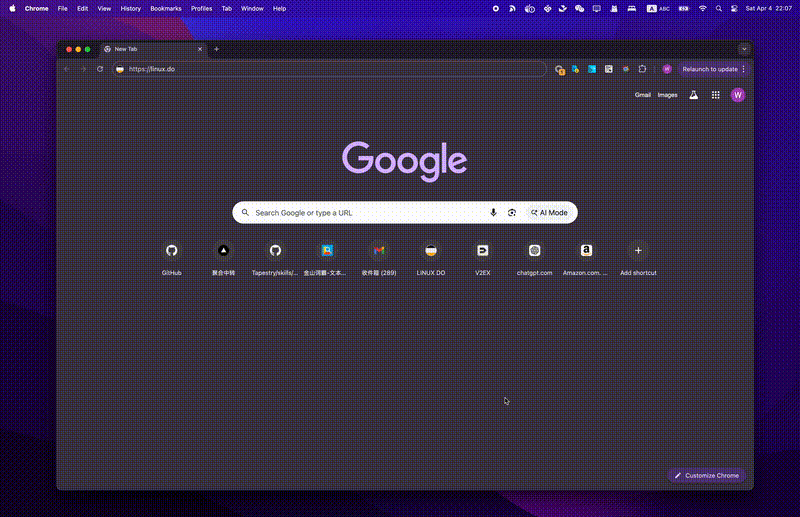Close the New Tab tab
Image resolution: width=800 pixels, height=517 pixels.
coord(199,49)
